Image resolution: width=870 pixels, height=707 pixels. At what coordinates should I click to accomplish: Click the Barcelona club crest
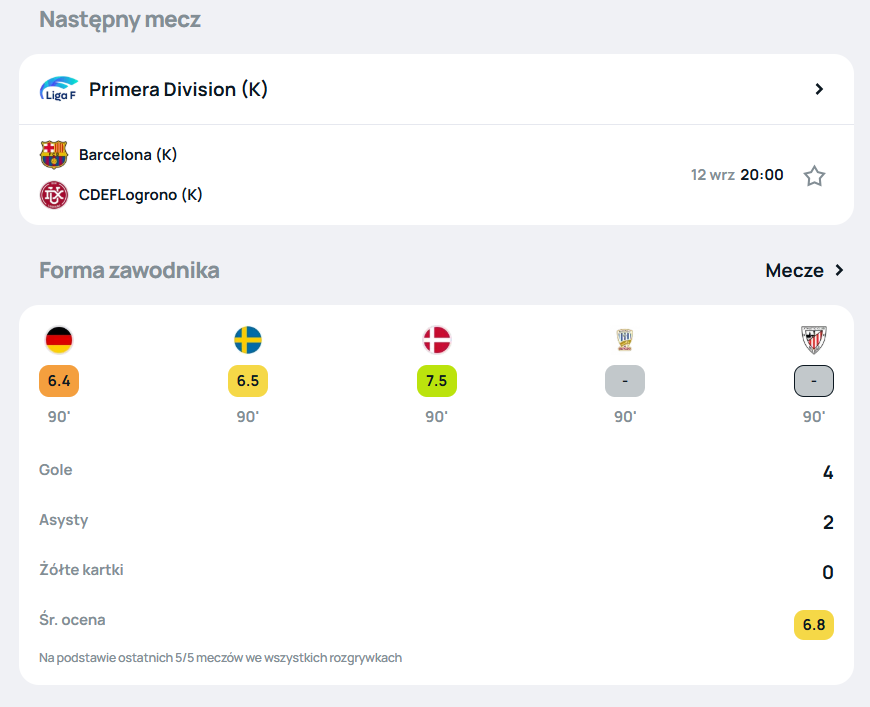tap(54, 154)
